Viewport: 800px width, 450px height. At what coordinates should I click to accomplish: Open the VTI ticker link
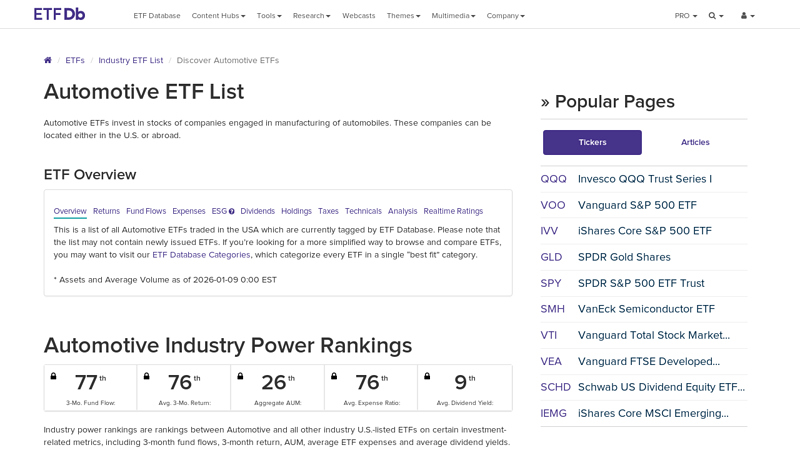(548, 335)
